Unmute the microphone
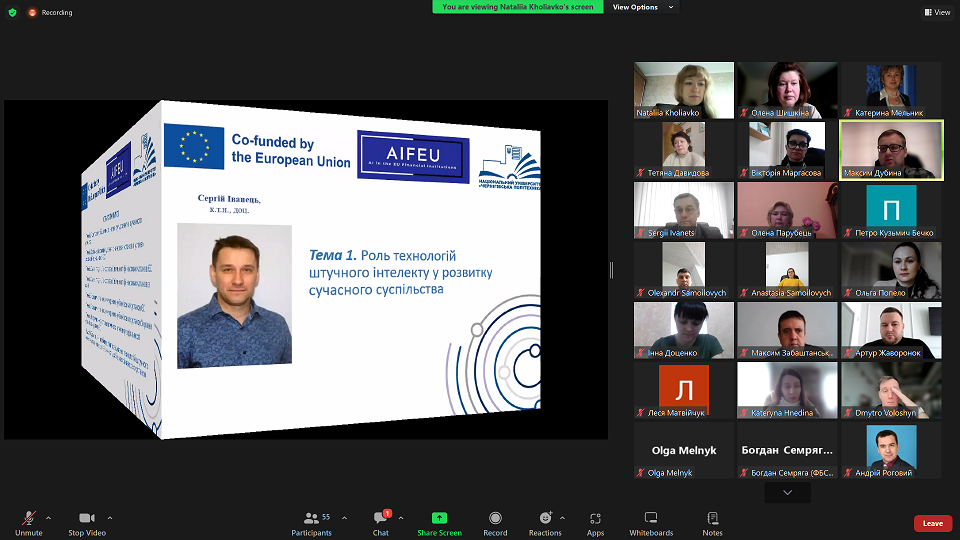 28,518
